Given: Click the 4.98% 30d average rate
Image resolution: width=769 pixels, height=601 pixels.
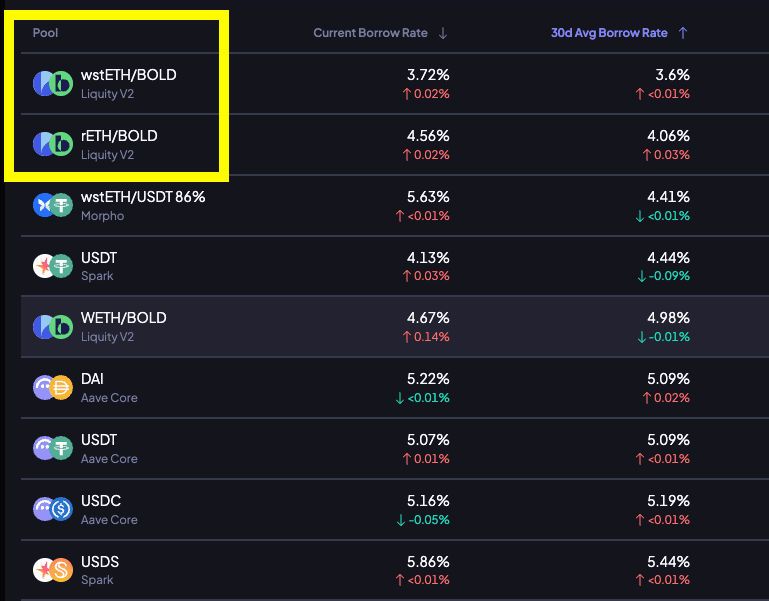Looking at the screenshot, I should [x=668, y=318].
